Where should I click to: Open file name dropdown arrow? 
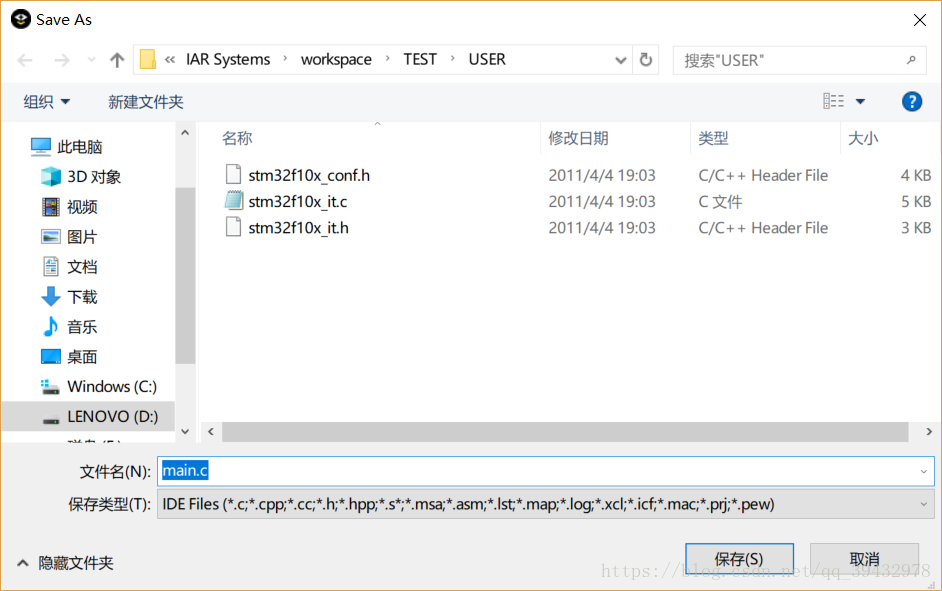click(923, 471)
